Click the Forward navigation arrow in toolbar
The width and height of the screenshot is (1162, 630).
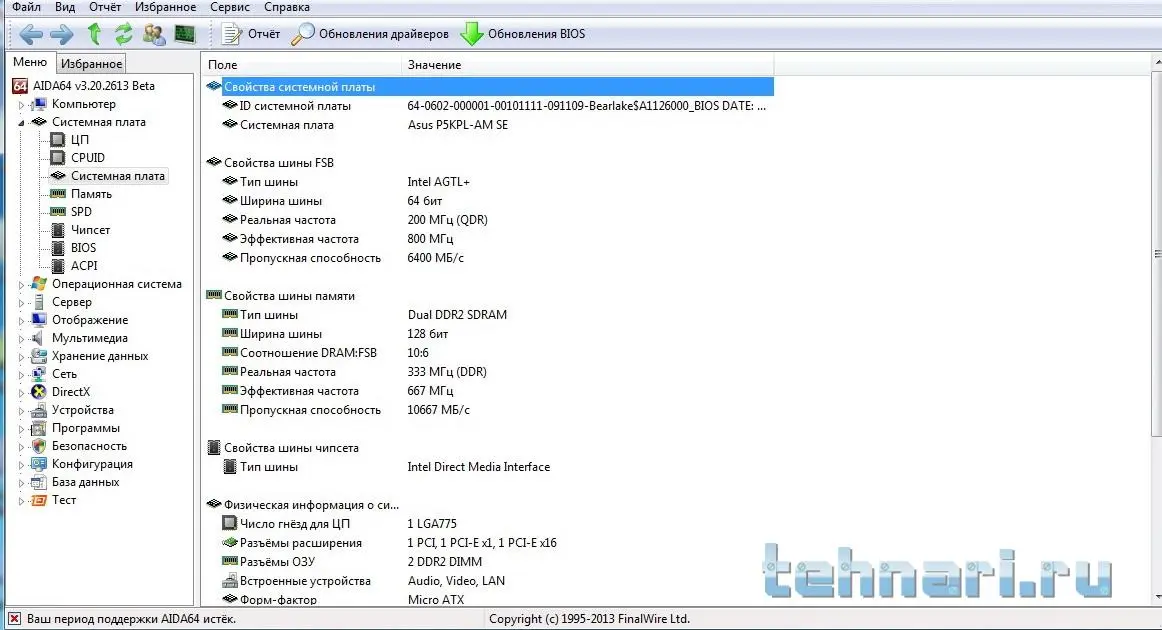click(62, 34)
